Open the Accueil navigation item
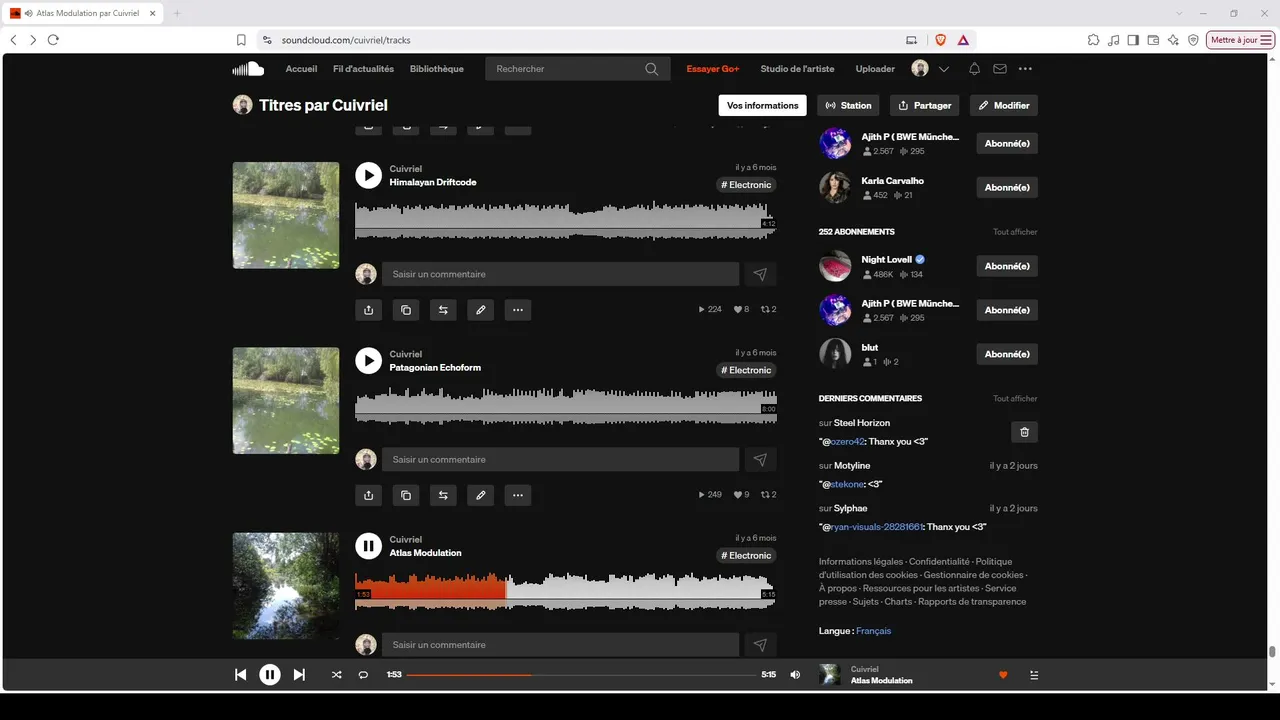 [301, 69]
